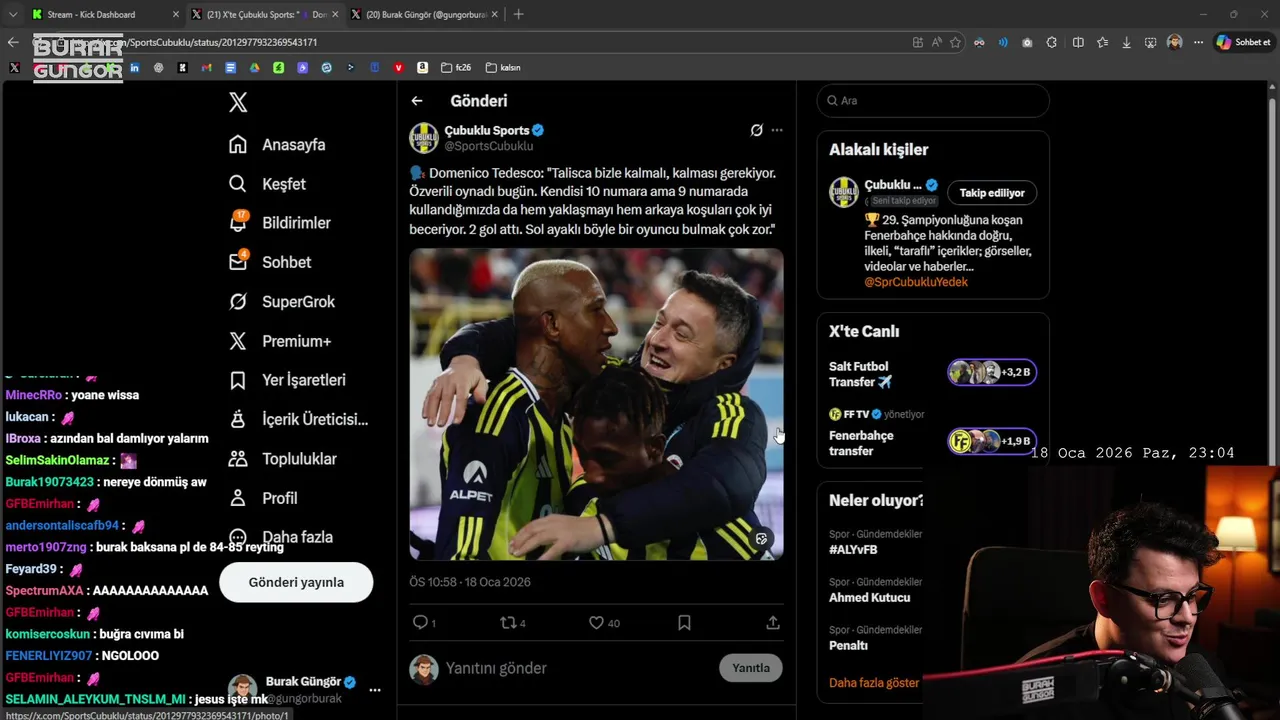Image resolution: width=1280 pixels, height=720 pixels.
Task: Open the browser extensions puzzle icon
Action: (x=1052, y=42)
